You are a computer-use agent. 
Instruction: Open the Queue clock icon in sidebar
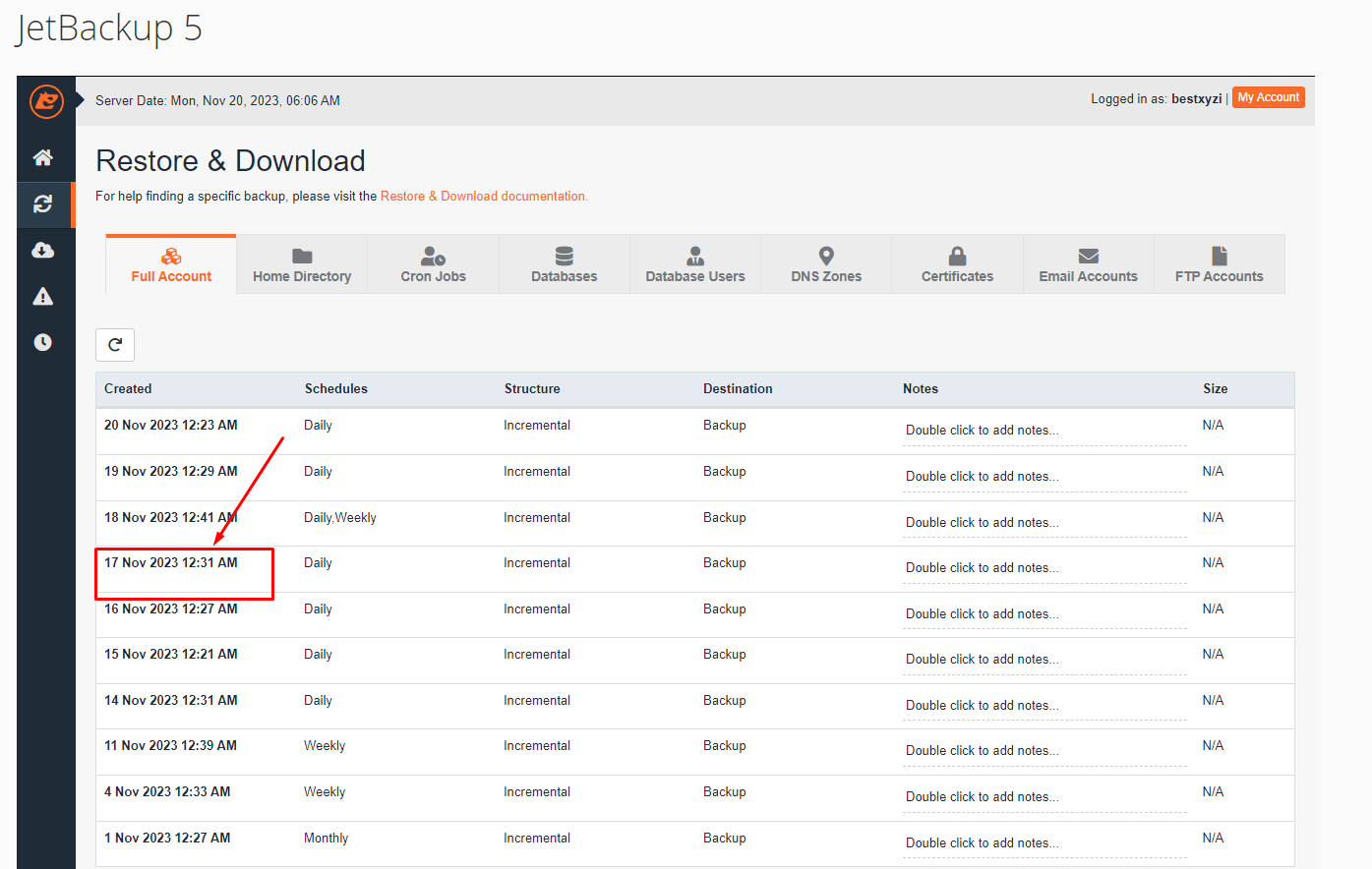(x=43, y=342)
